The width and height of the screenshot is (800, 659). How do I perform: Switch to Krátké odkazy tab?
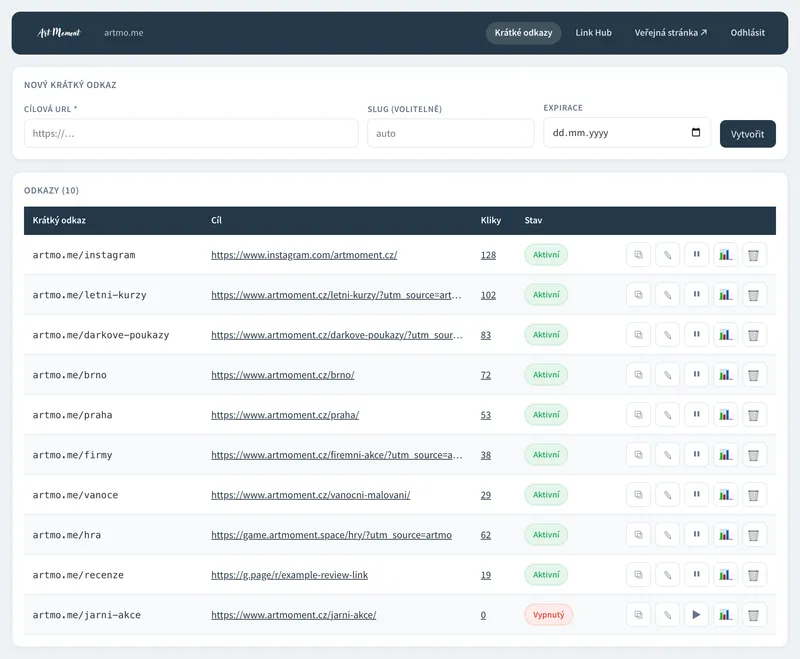pos(523,33)
